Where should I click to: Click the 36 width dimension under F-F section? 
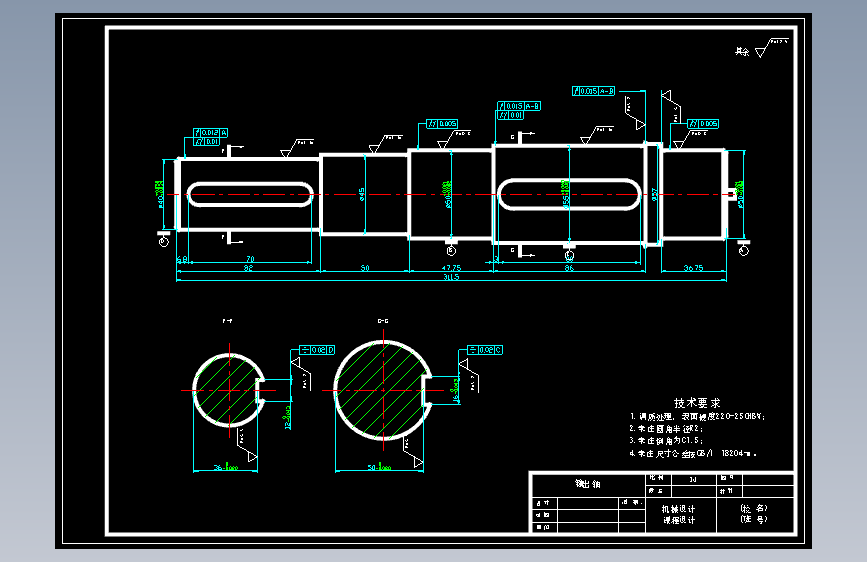pyautogui.click(x=226, y=467)
